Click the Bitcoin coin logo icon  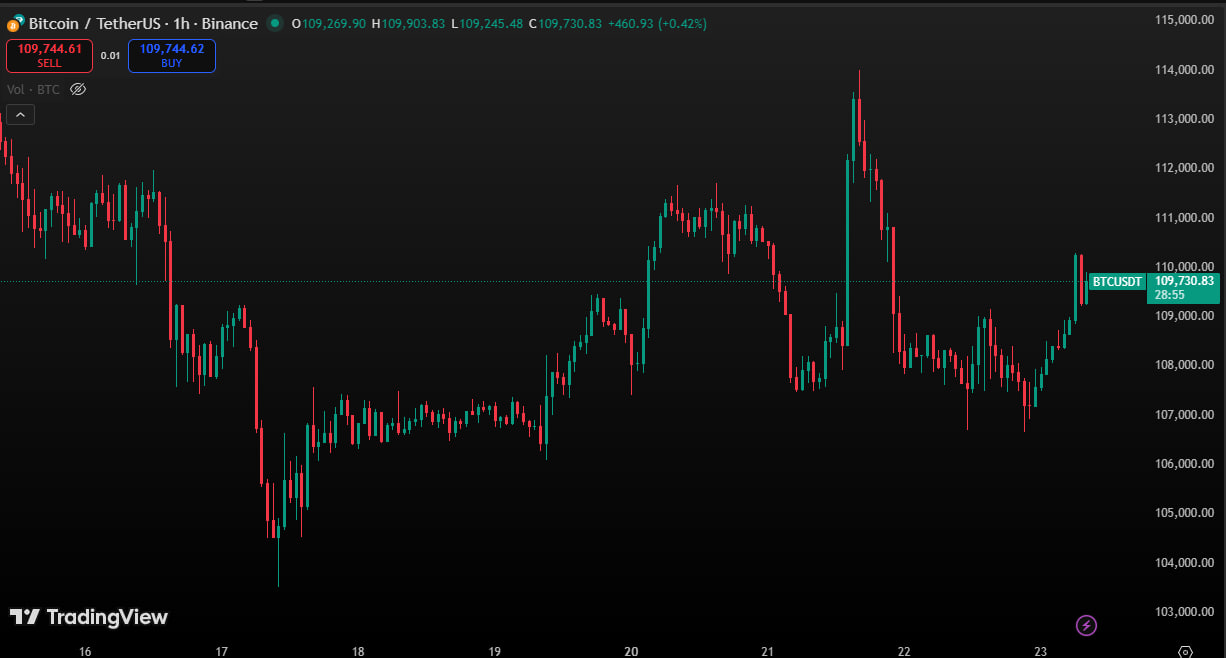click(15, 23)
